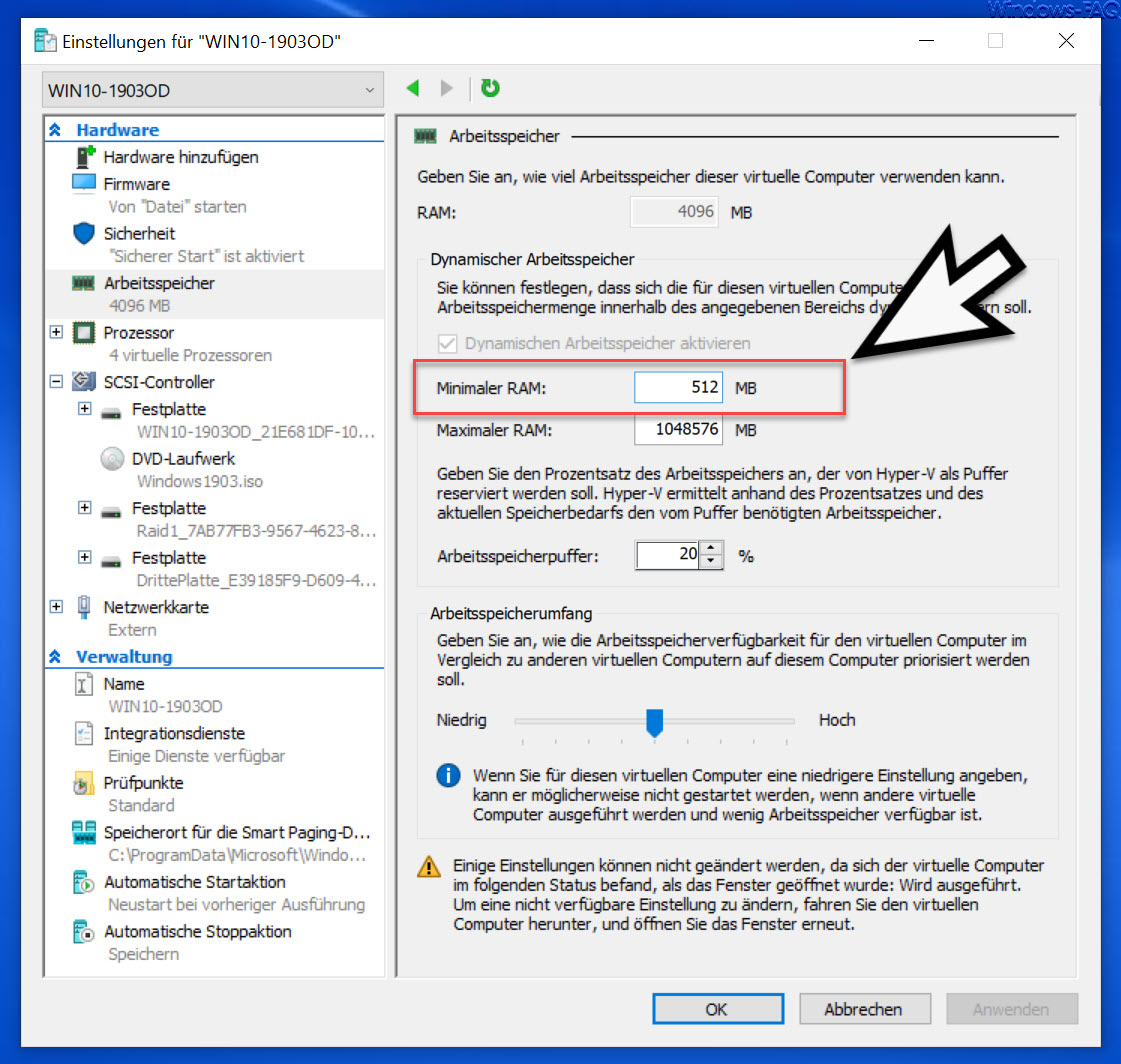Click the Integrationsdienste icon
Screen dimensions: 1121x1064
83,733
